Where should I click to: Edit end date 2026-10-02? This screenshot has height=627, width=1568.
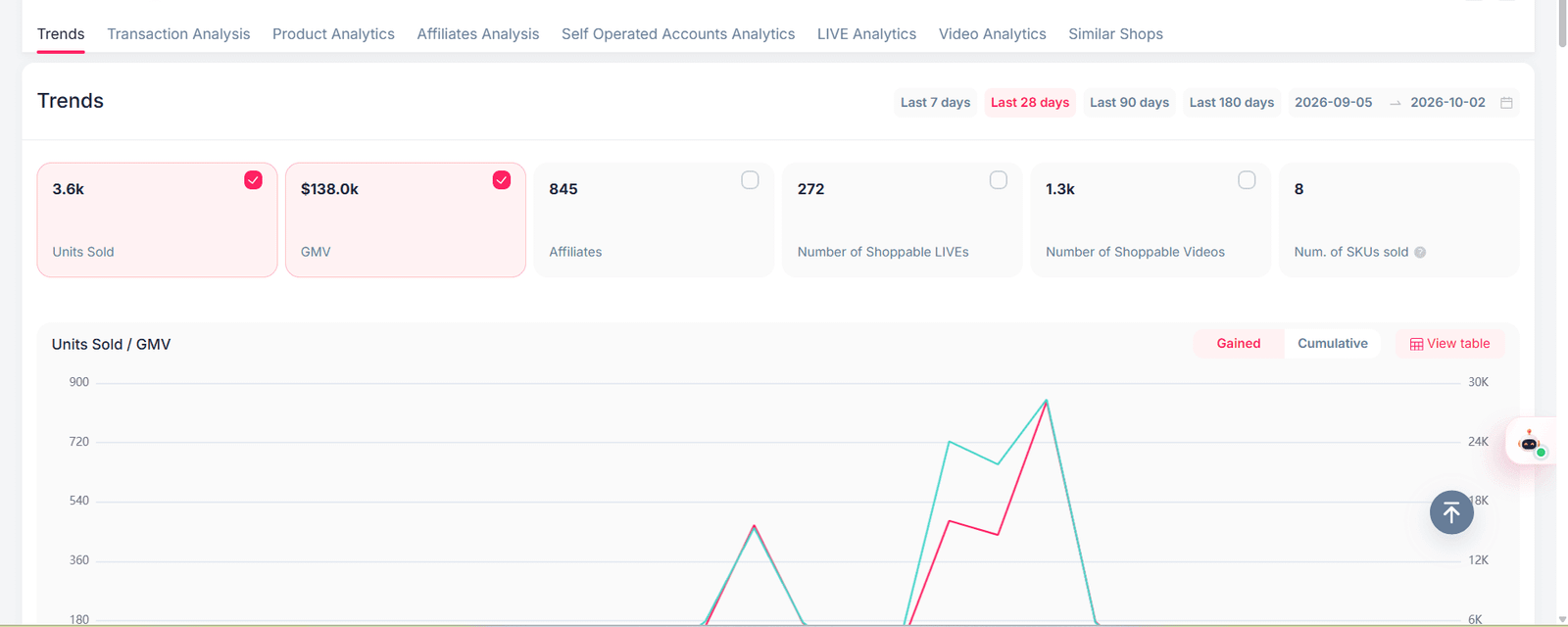tap(1447, 102)
